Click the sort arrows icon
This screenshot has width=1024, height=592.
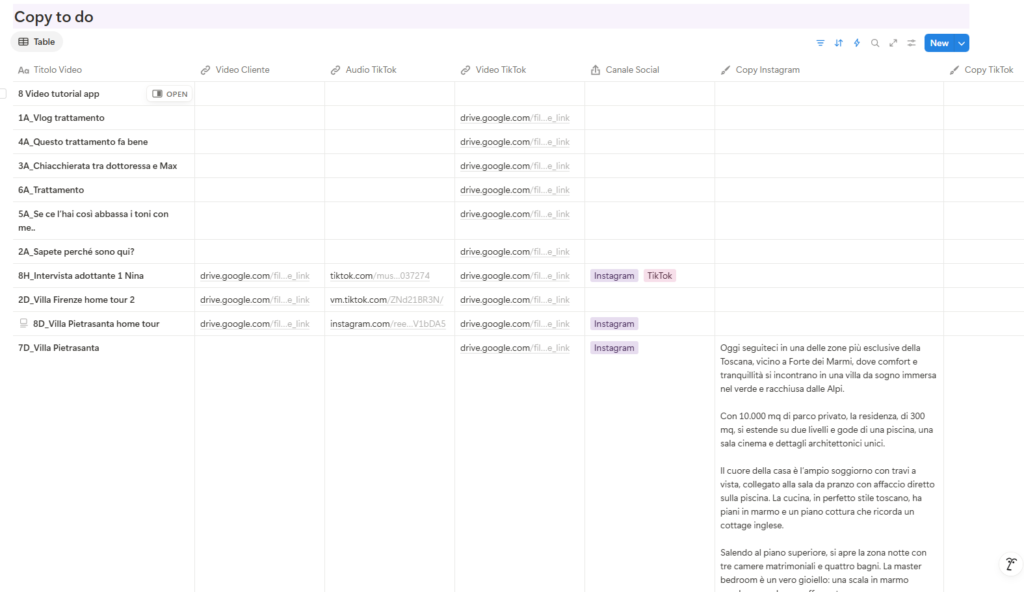pos(839,43)
